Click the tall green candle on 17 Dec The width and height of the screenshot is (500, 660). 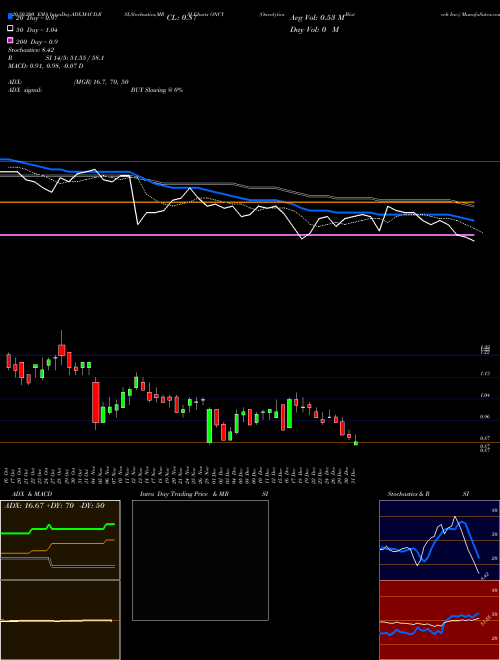tap(290, 413)
